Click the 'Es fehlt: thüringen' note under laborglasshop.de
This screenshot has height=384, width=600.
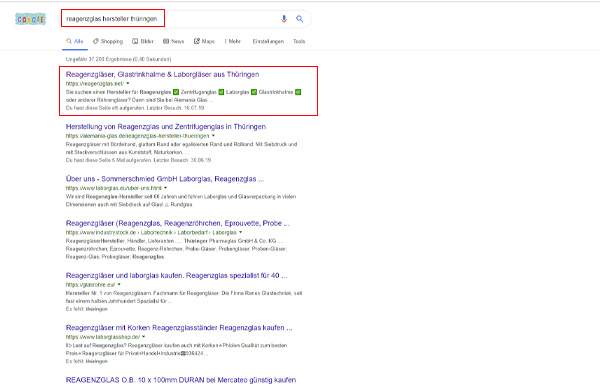click(x=86, y=361)
